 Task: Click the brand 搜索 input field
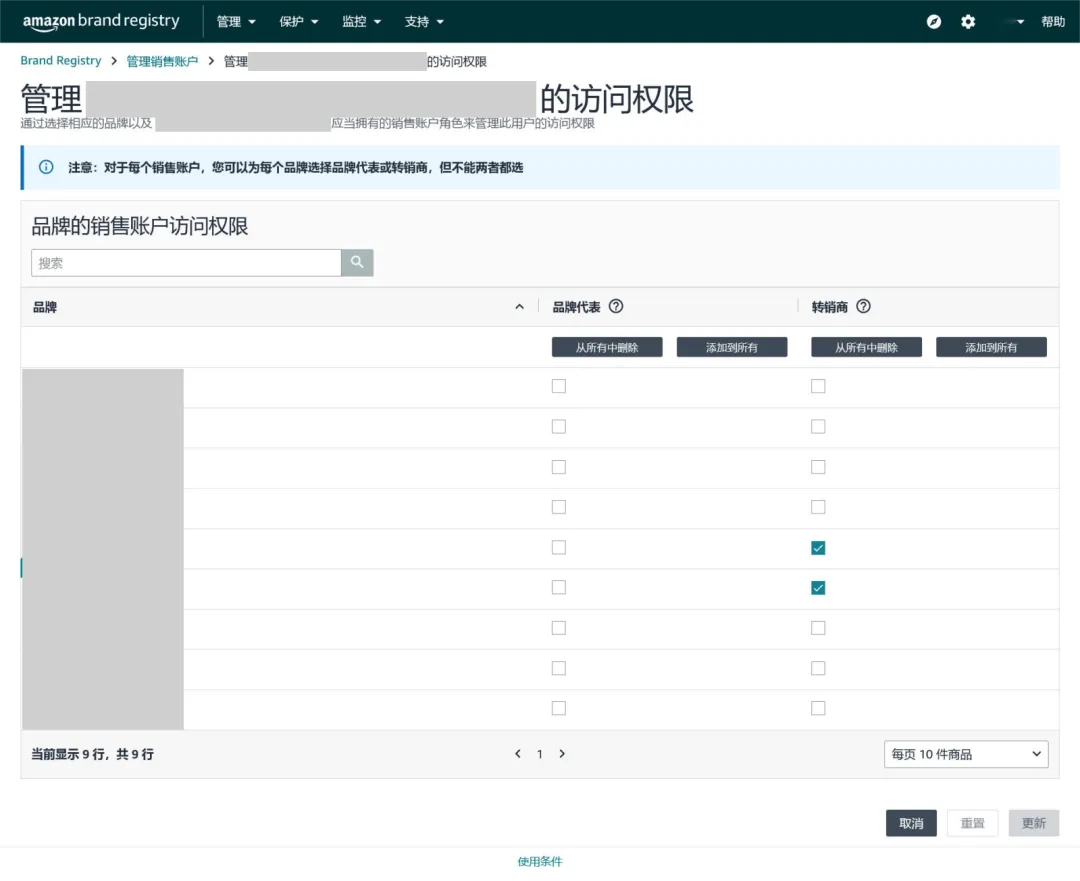[x=186, y=263]
